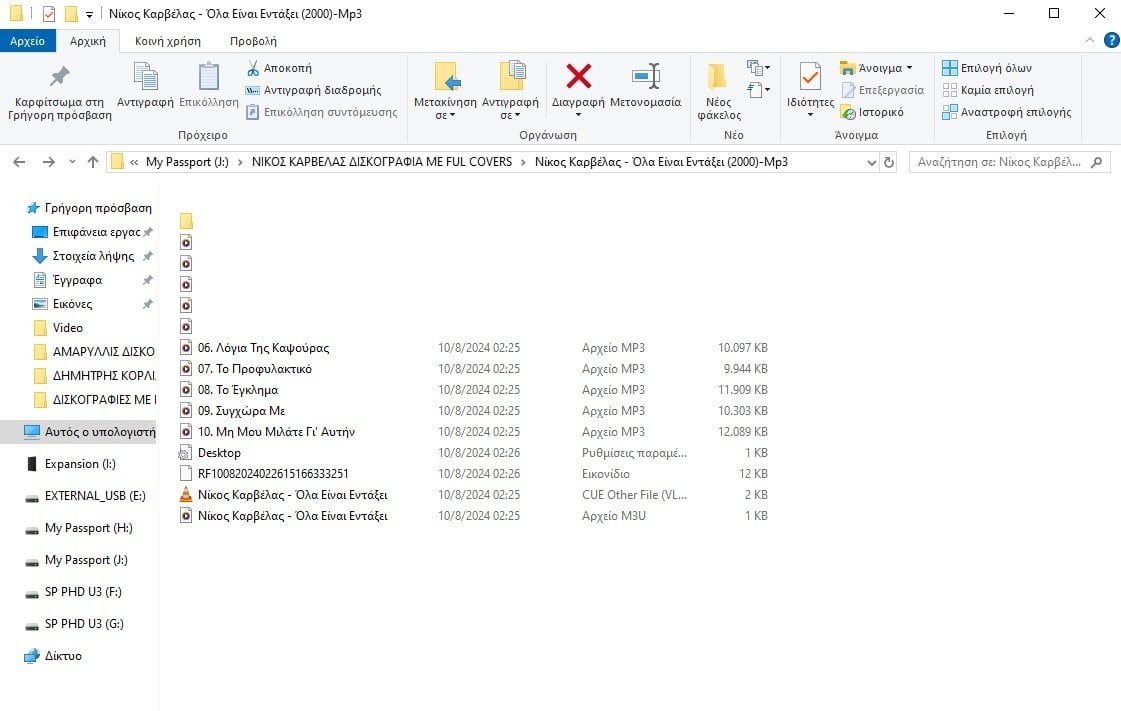Image resolution: width=1121 pixels, height=711 pixels.
Task: Click the Αντιγραφή copy icon
Action: [145, 76]
